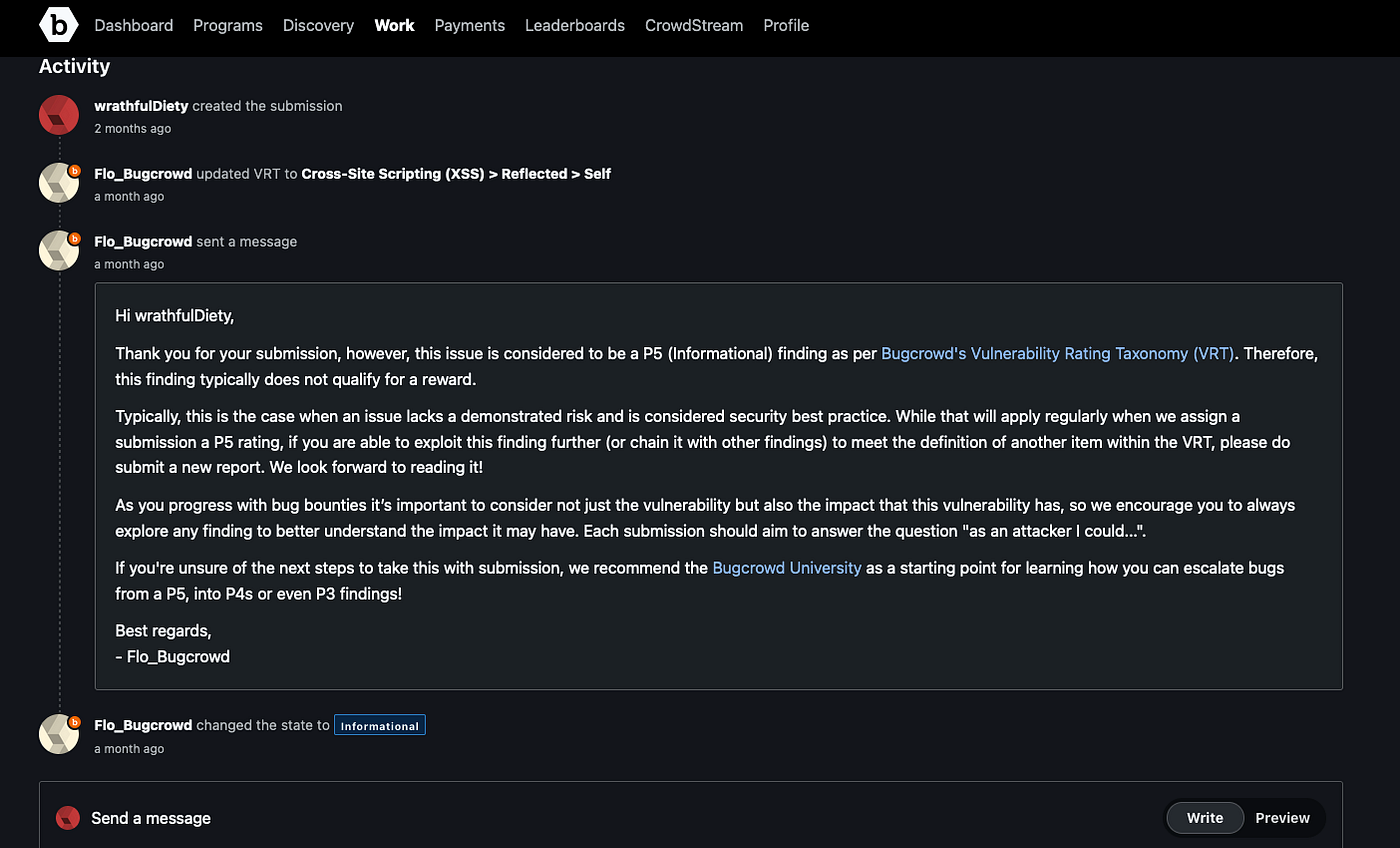The image size is (1400, 848).
Task: Switch to the Preview tab
Action: [x=1283, y=818]
